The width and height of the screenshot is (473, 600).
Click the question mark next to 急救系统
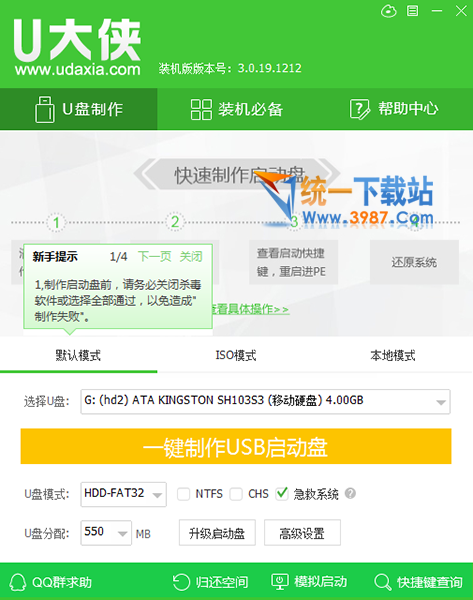(350, 493)
